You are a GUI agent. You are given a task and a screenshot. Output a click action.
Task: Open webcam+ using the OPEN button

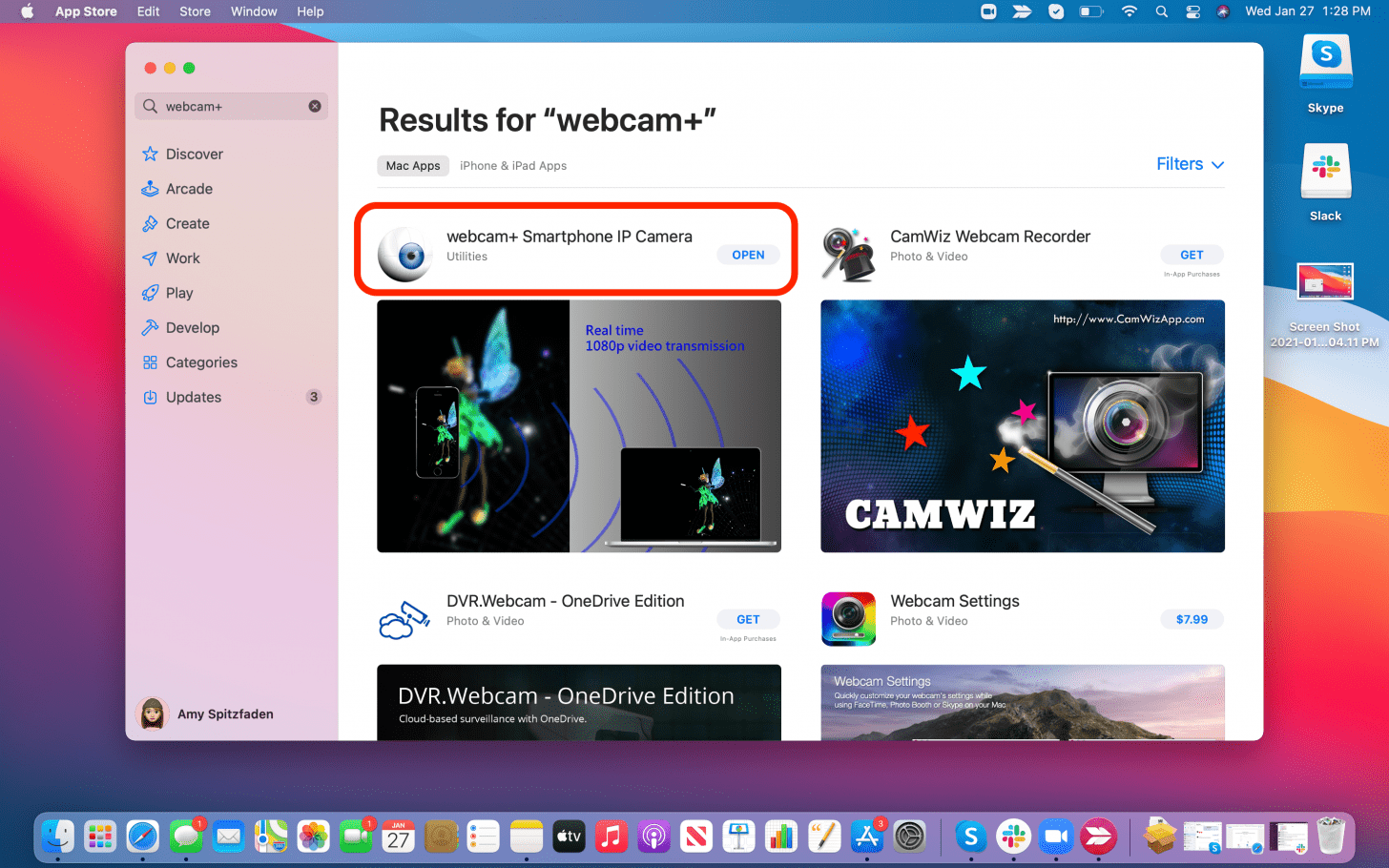click(x=748, y=255)
